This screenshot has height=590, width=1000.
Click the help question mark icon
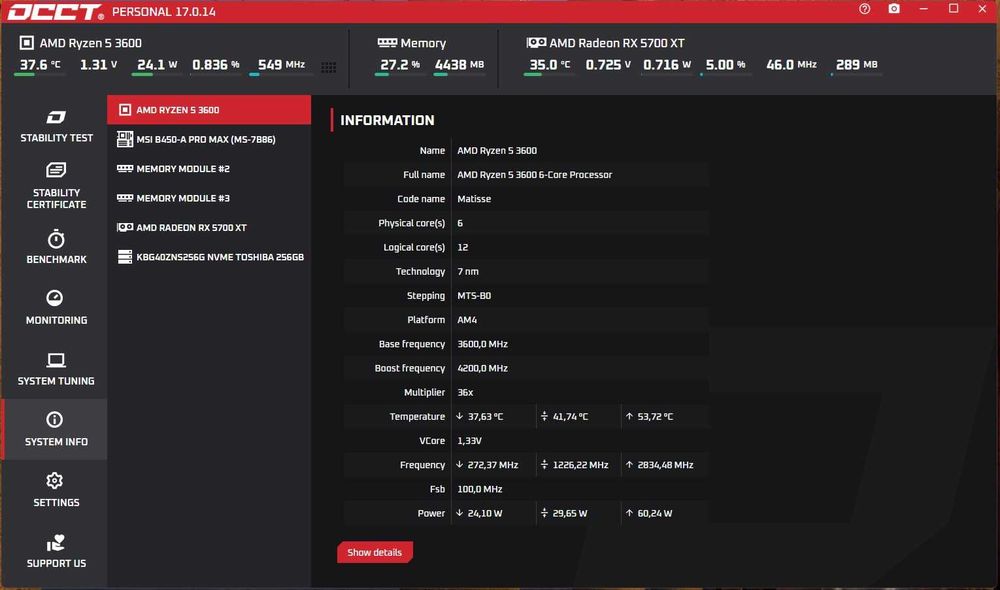[x=865, y=9]
